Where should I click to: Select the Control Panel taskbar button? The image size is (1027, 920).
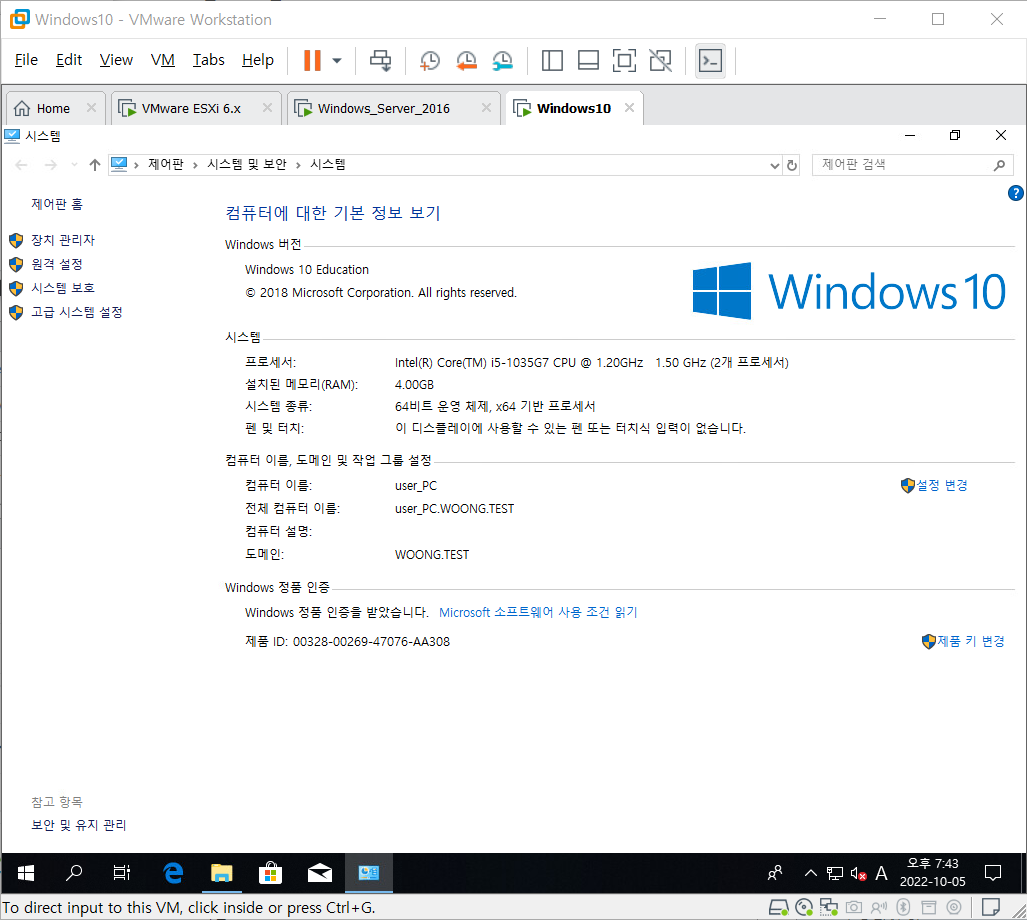click(369, 873)
